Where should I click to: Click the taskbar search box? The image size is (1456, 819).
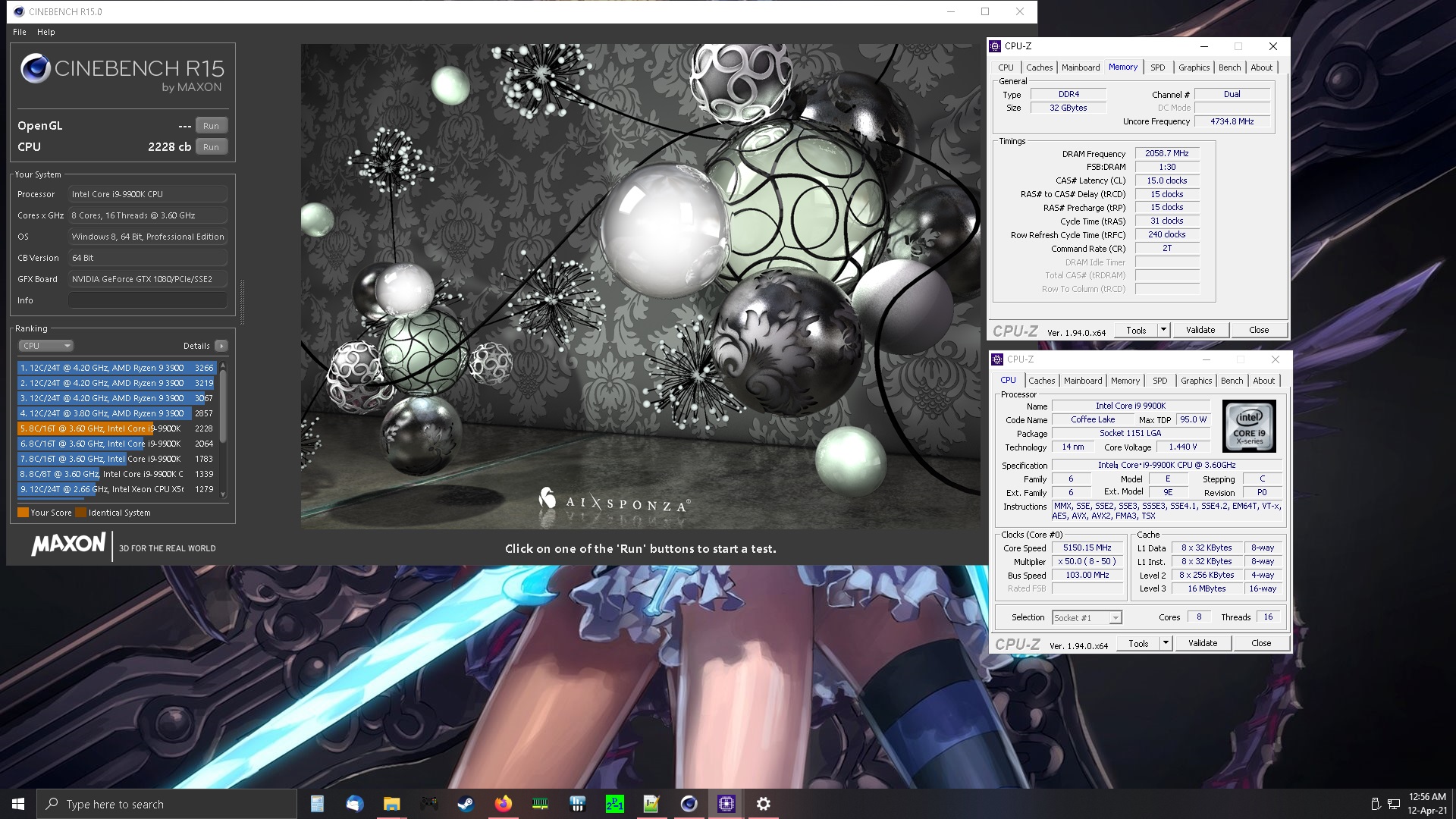[x=167, y=804]
